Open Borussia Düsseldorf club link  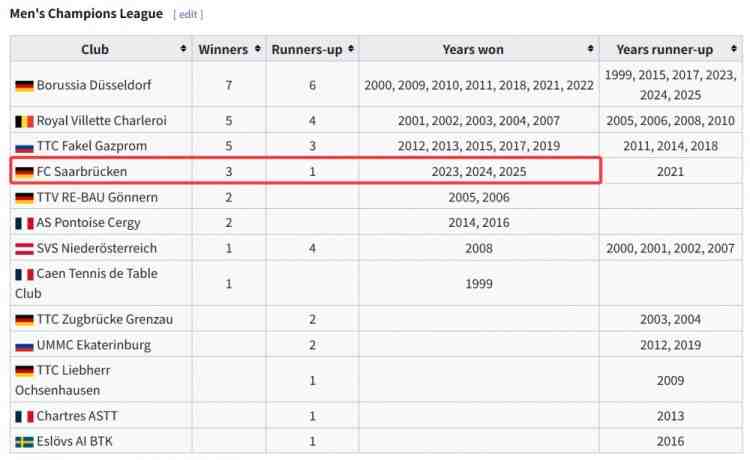tap(94, 85)
